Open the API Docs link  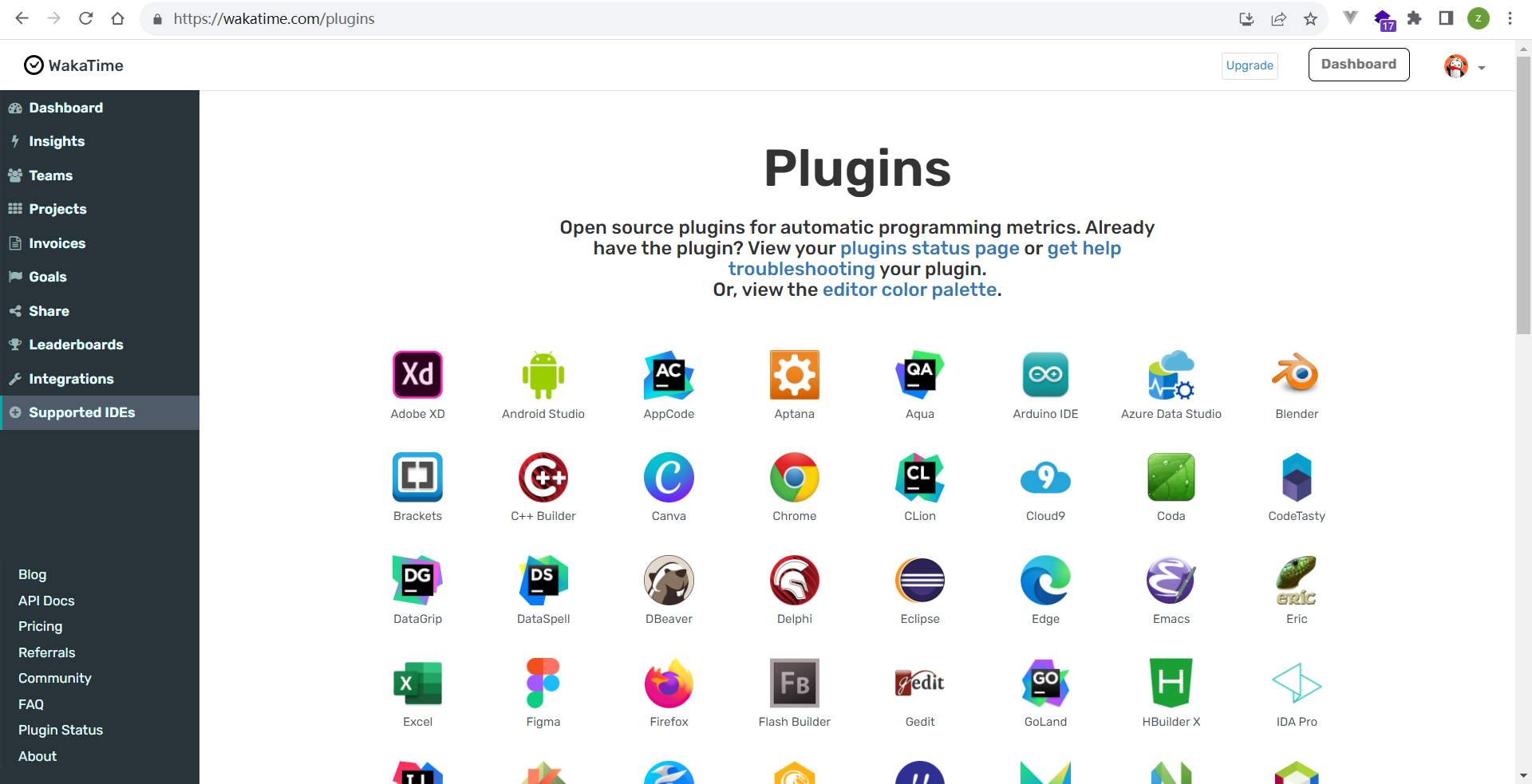pos(46,601)
